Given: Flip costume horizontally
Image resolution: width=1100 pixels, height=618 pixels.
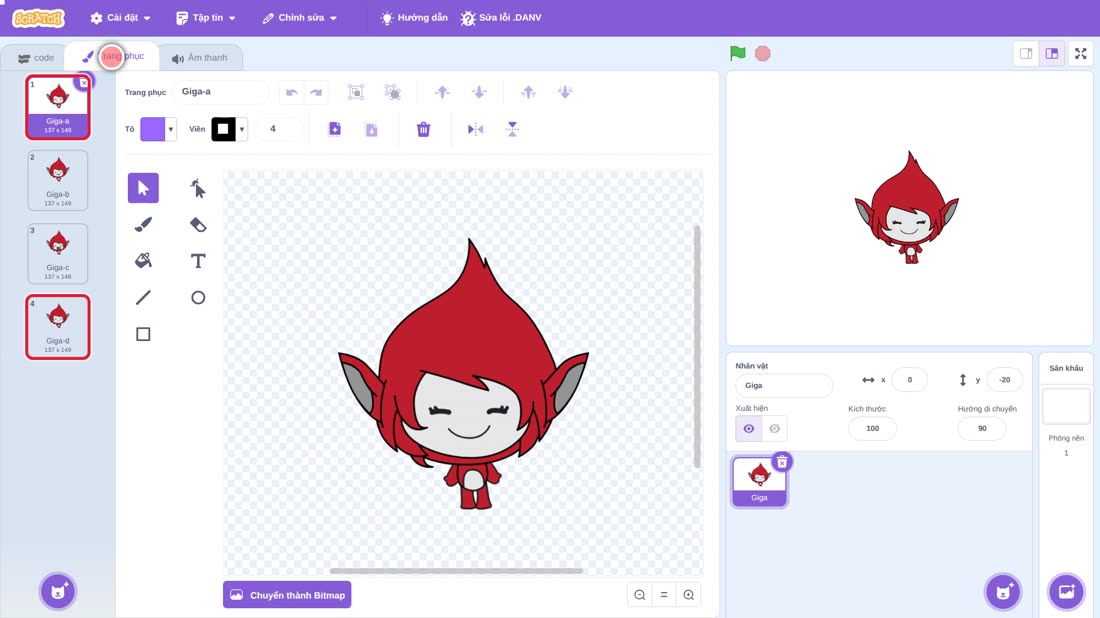Looking at the screenshot, I should [x=476, y=129].
